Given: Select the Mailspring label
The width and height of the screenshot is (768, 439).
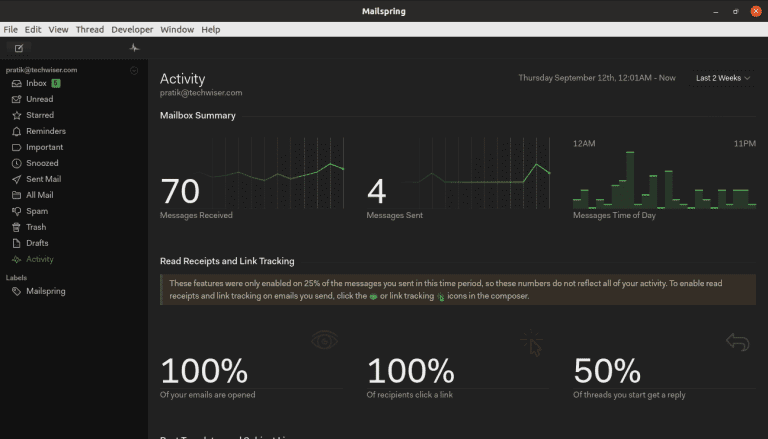Looking at the screenshot, I should [x=45, y=291].
